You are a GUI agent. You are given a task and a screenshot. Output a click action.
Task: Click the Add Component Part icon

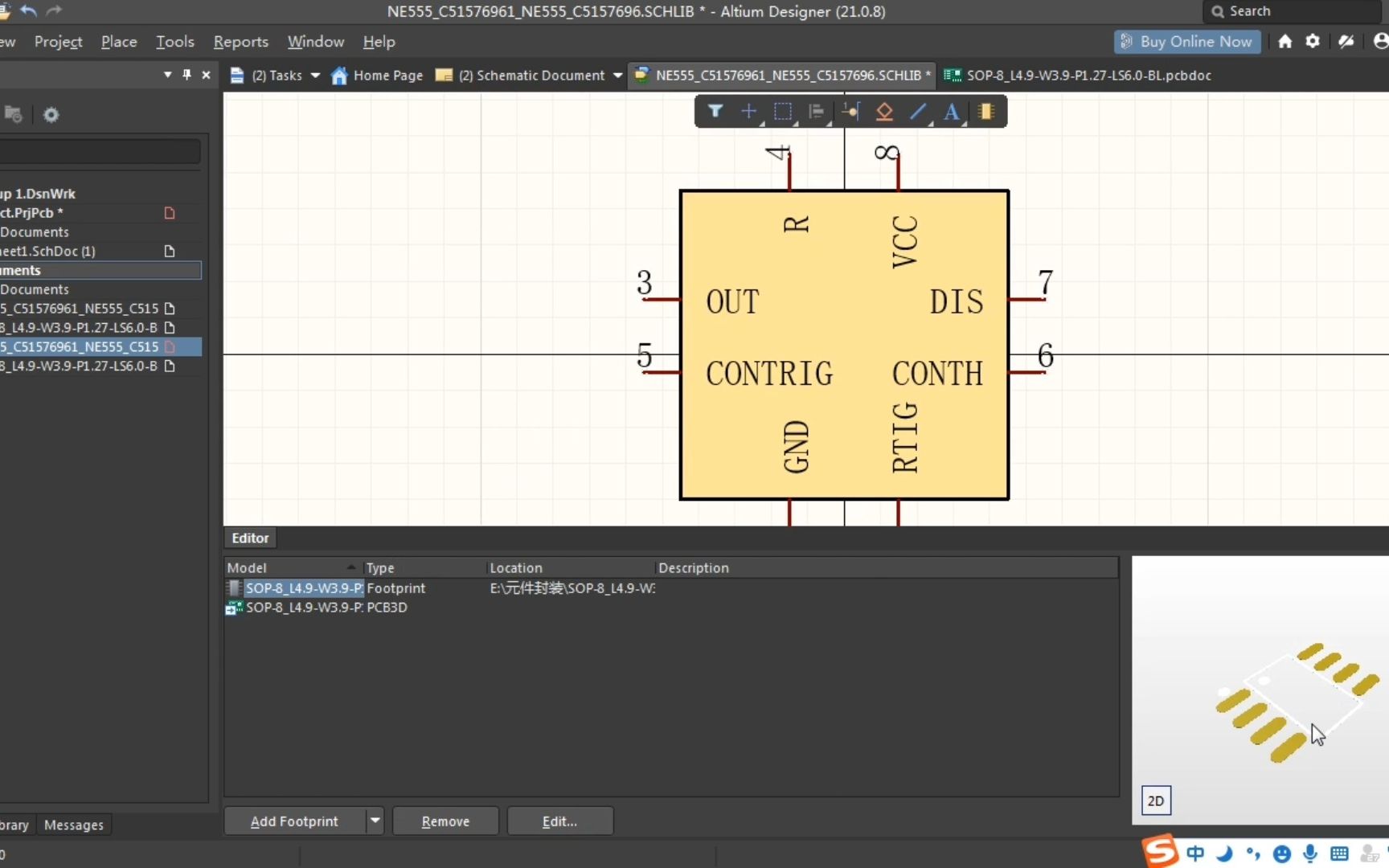click(x=986, y=111)
